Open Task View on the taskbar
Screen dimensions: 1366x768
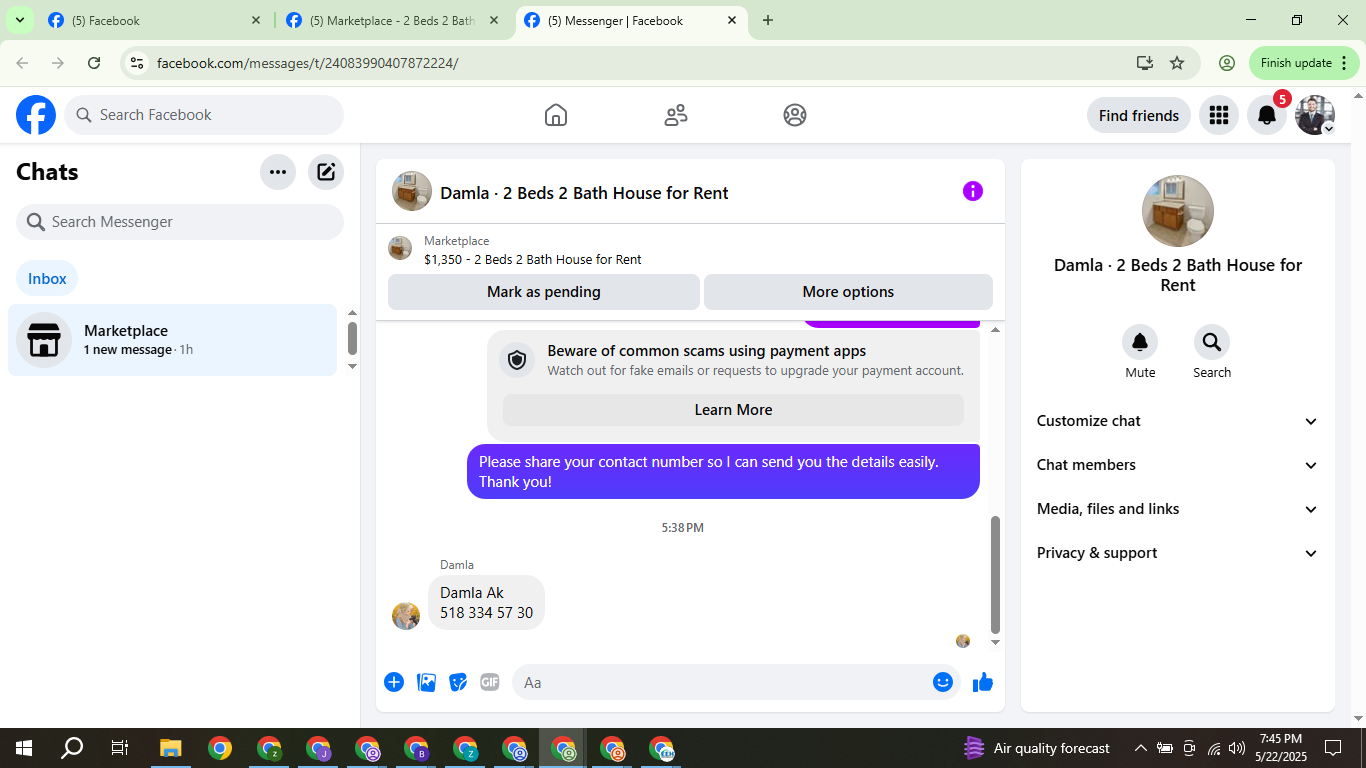click(120, 748)
